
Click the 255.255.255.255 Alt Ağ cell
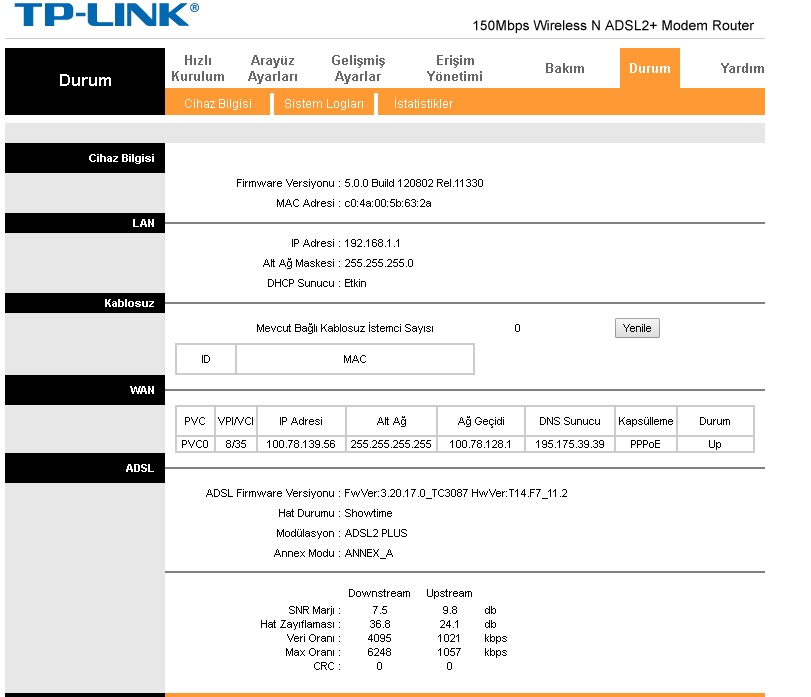click(x=391, y=444)
